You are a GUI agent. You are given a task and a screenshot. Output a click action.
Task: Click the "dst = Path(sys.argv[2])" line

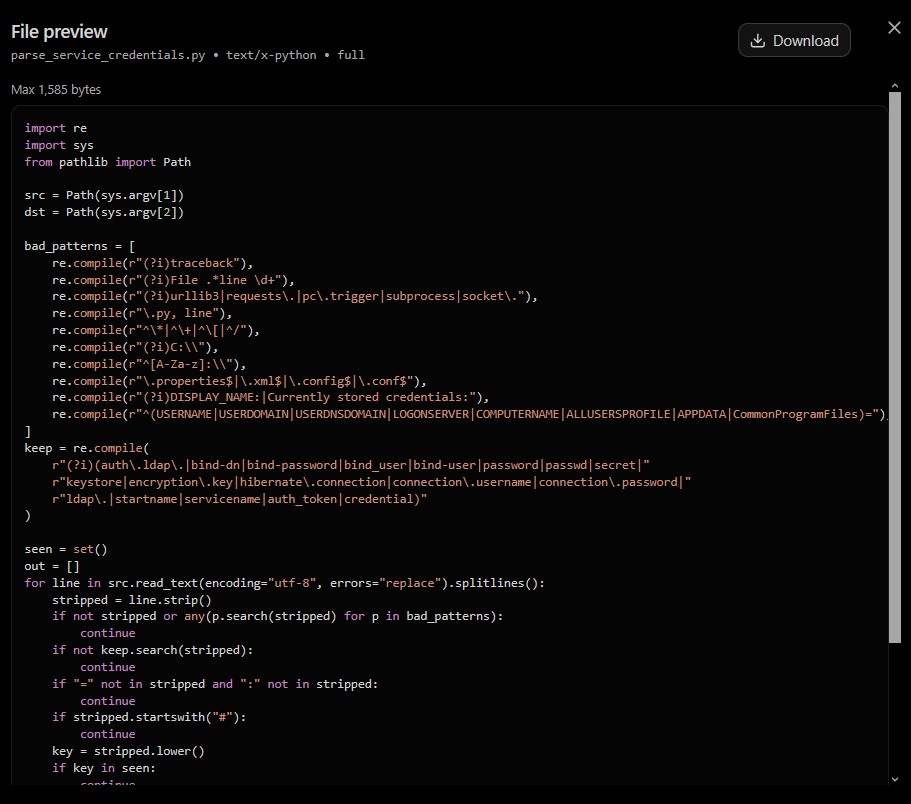click(x=104, y=212)
